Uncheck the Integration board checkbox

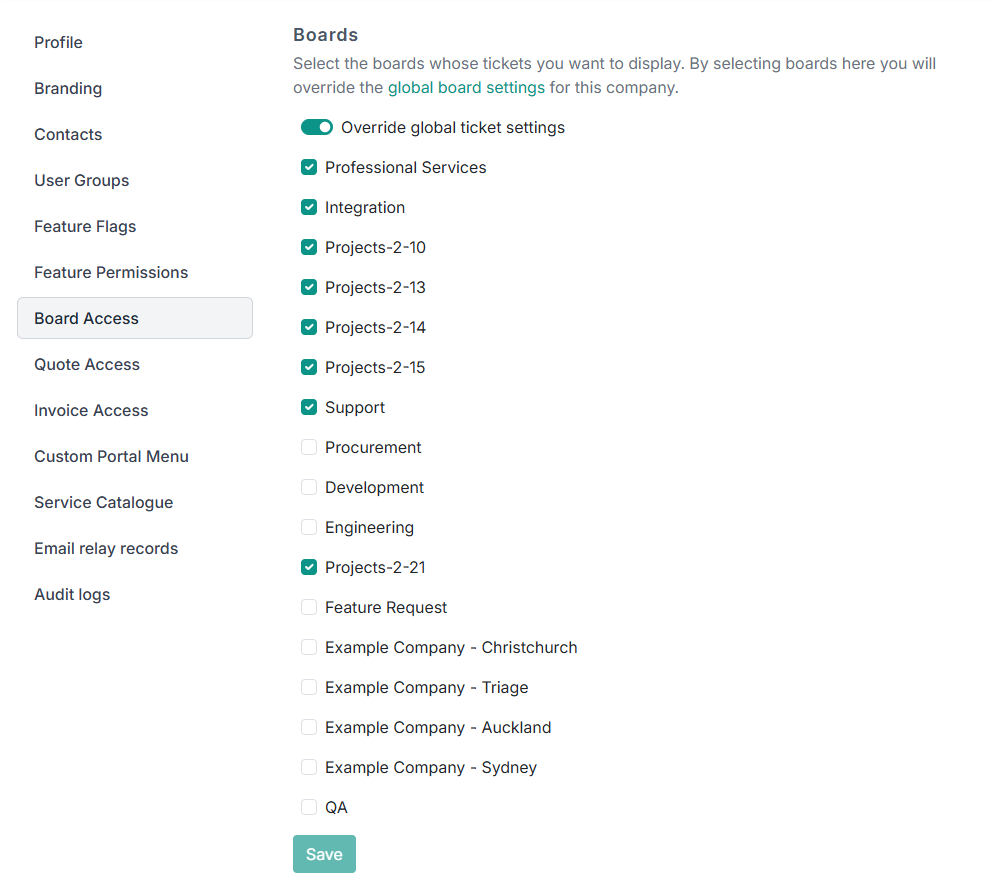click(309, 208)
